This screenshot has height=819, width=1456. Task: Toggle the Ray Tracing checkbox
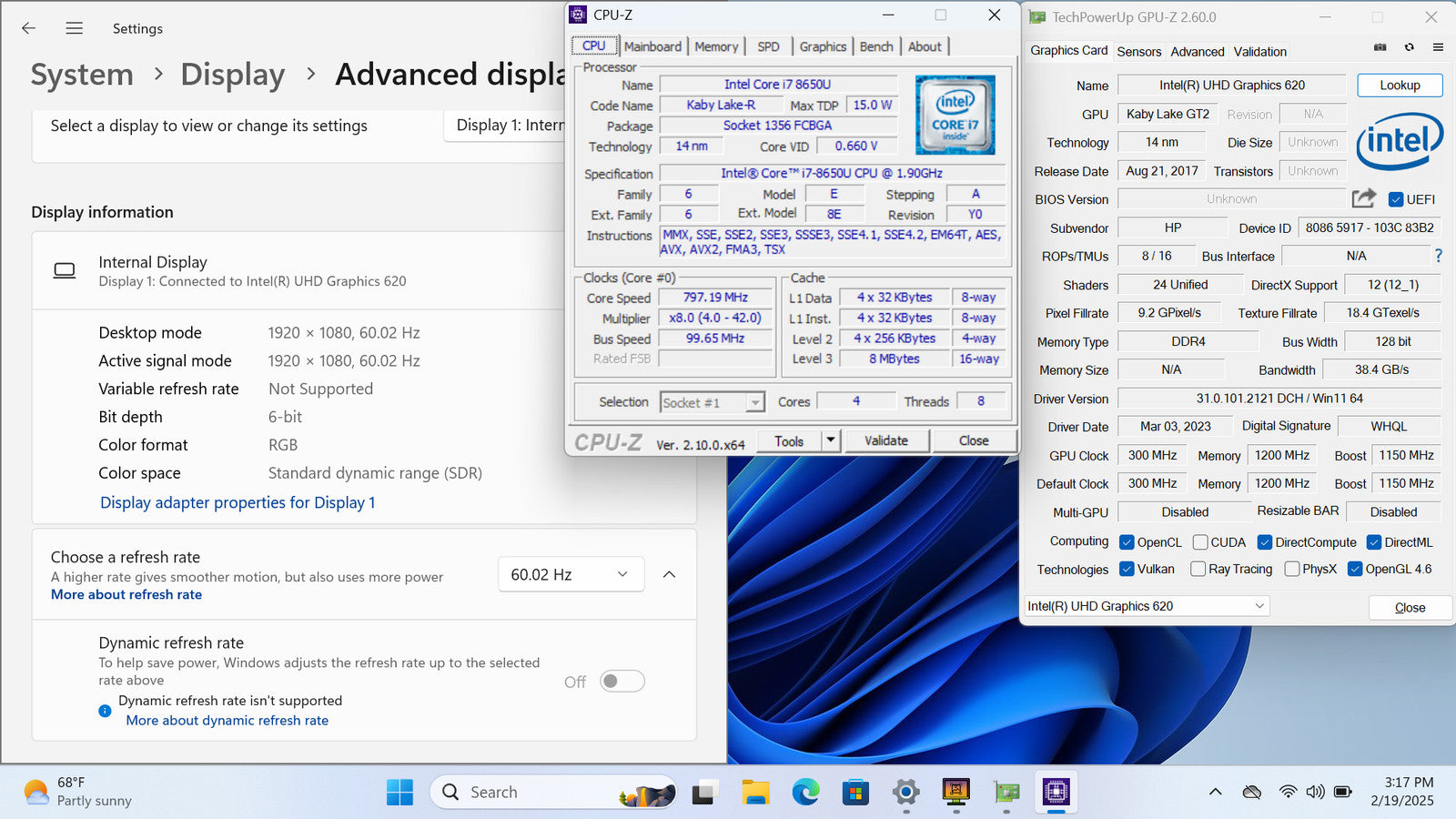point(1198,569)
